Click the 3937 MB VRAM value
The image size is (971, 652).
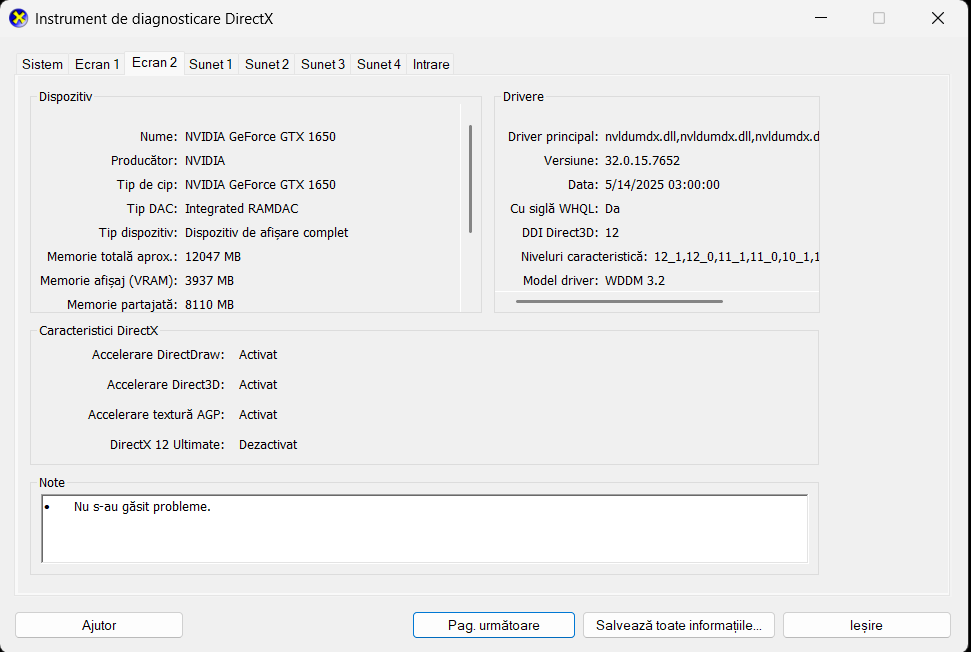pos(209,281)
